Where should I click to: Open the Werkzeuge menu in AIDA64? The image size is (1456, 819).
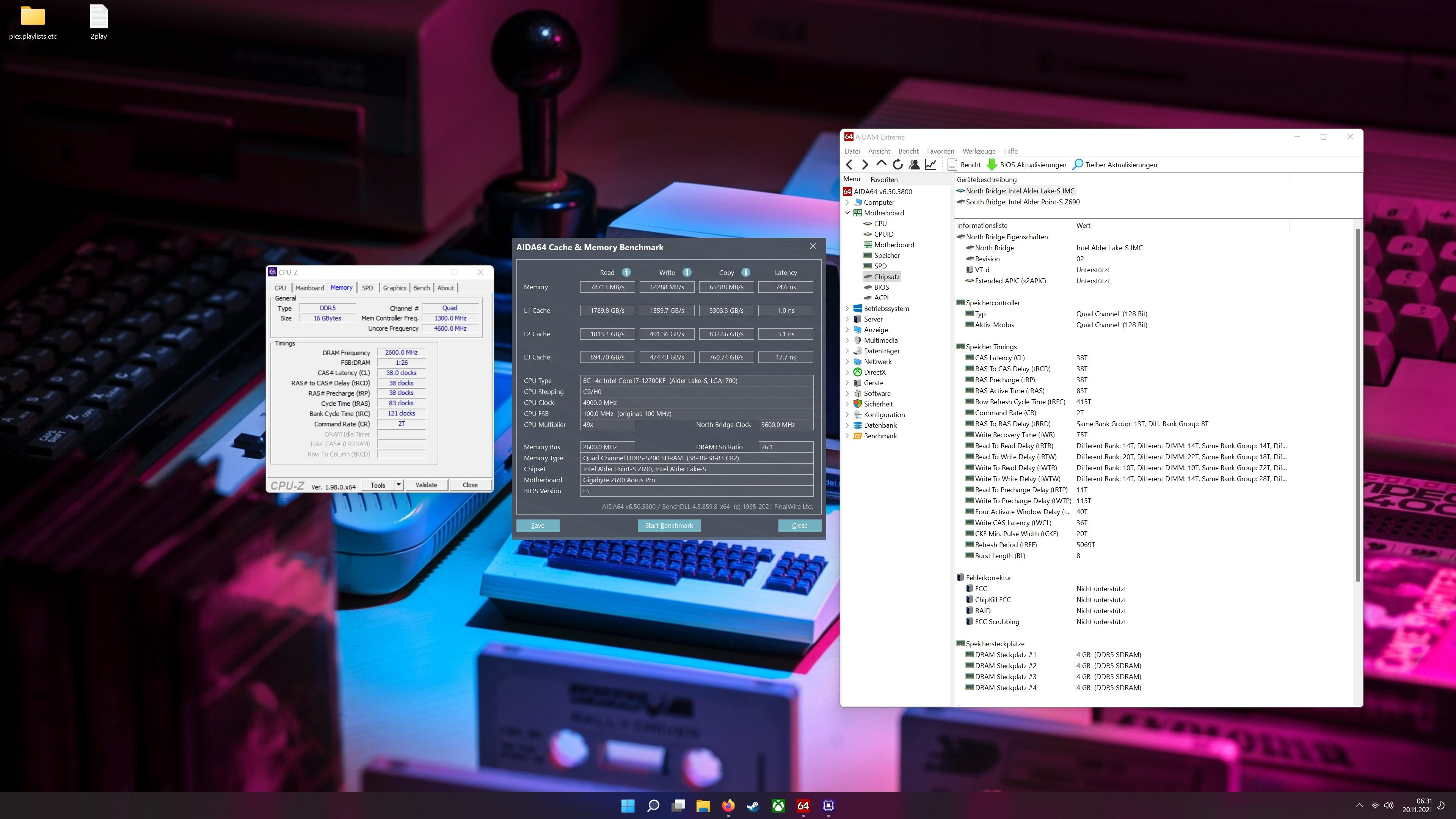pos(979,151)
